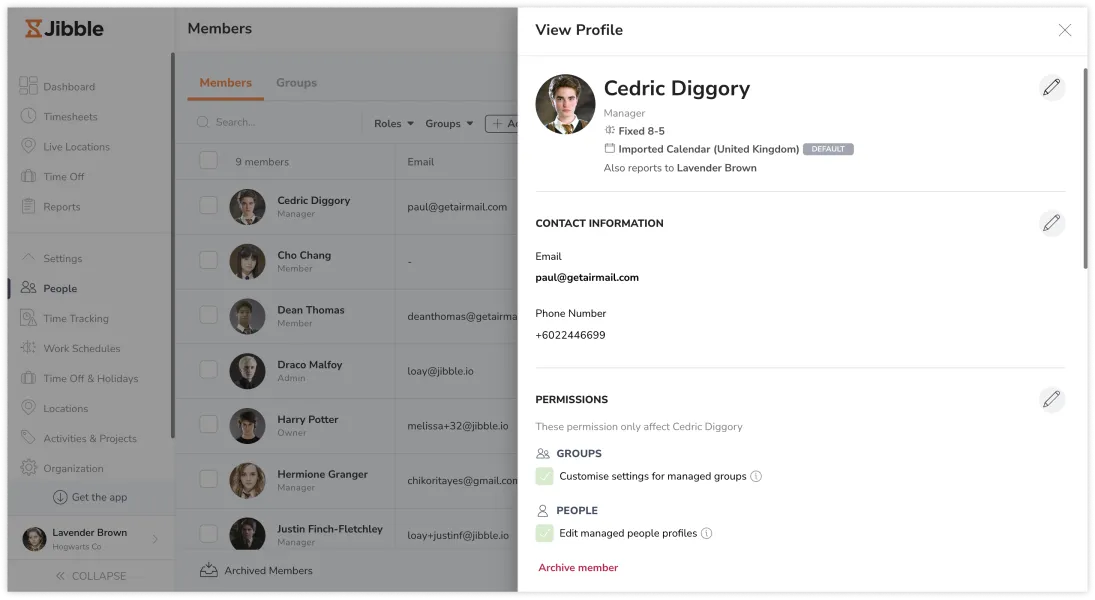The image size is (1095, 600).
Task: Toggle Customise settings for managed groups checkbox
Action: click(x=545, y=477)
